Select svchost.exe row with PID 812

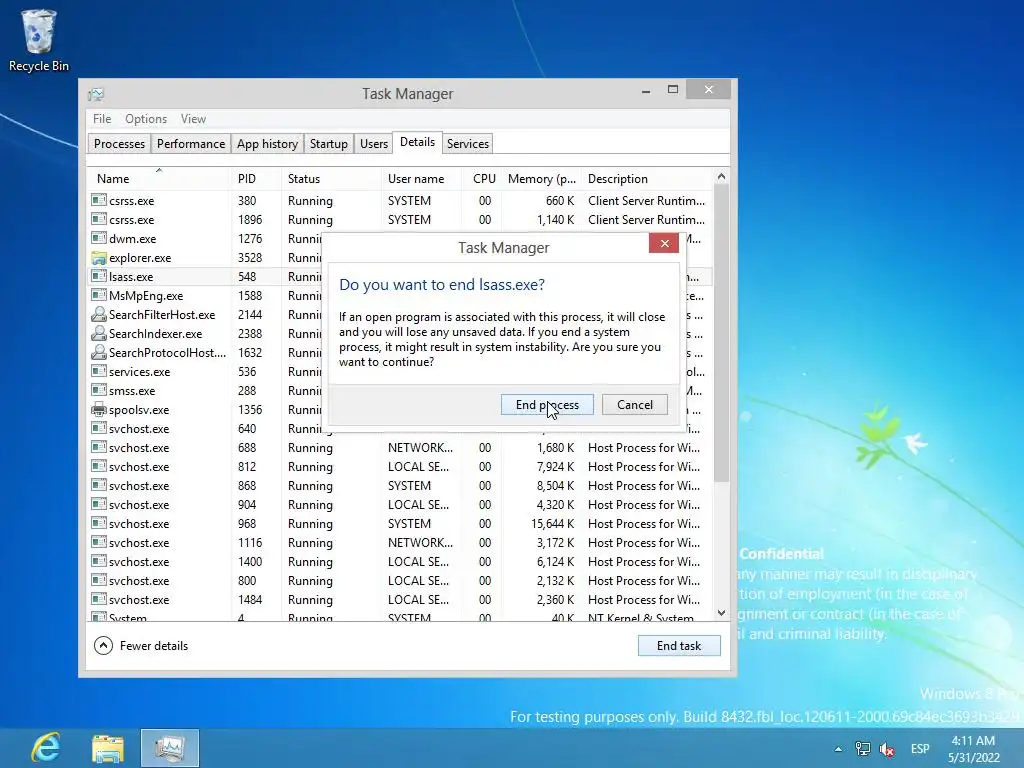tap(400, 467)
